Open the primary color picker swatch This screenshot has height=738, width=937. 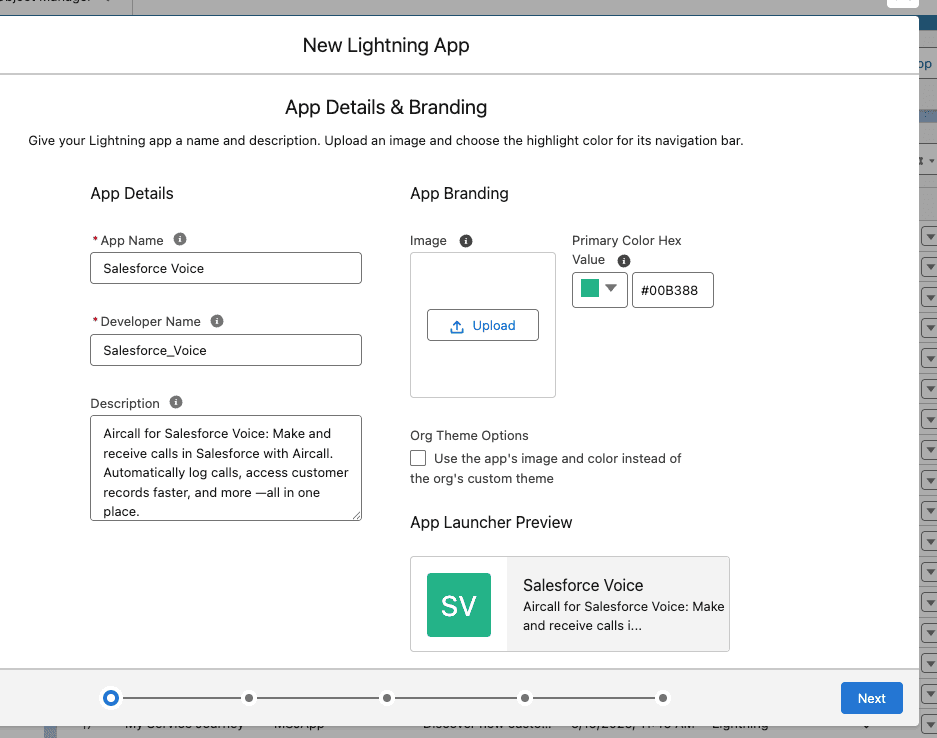(x=600, y=290)
